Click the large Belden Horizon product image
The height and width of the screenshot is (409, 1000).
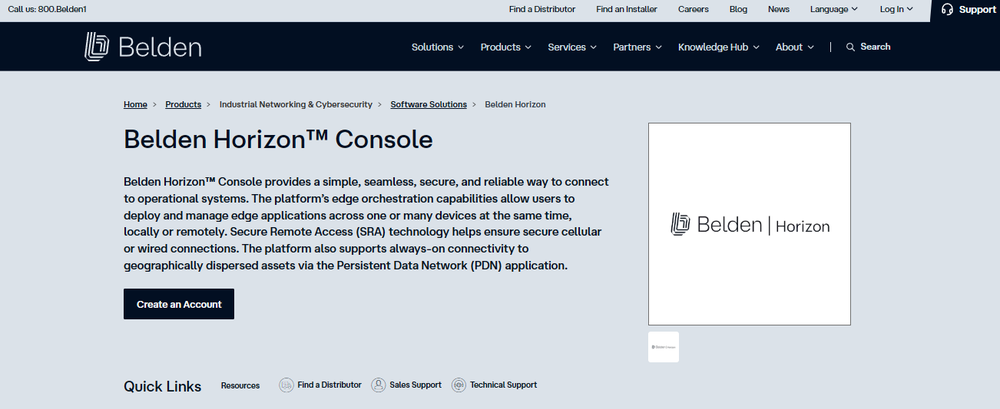pos(749,224)
